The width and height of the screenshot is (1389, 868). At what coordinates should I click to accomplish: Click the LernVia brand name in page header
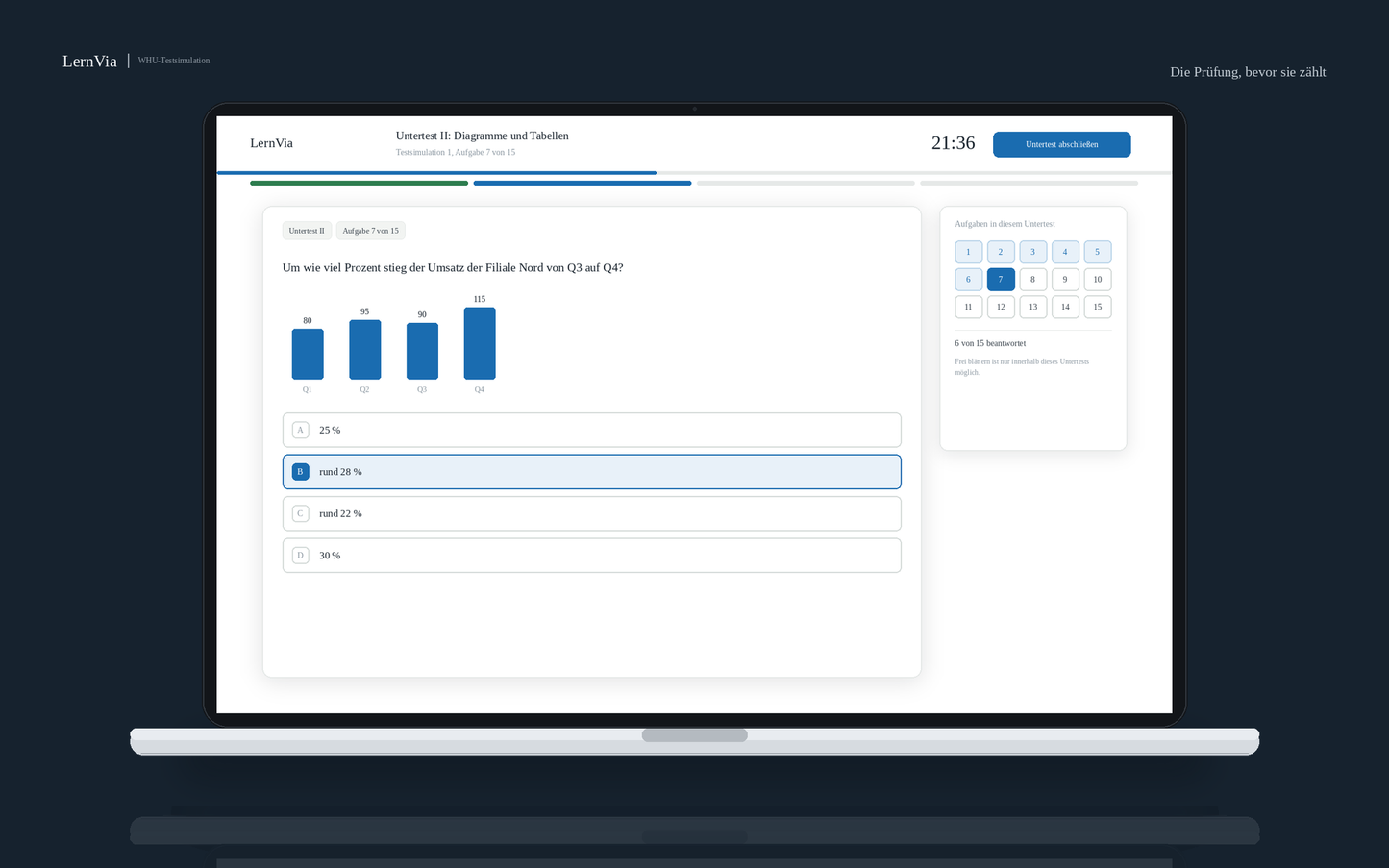point(89,62)
